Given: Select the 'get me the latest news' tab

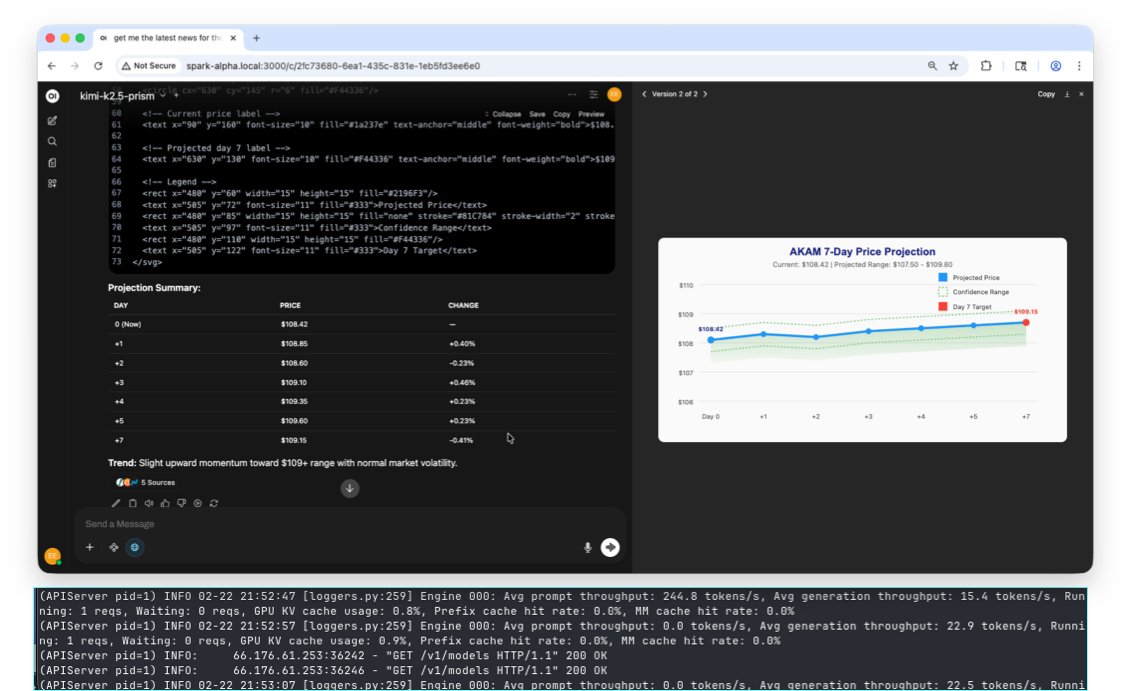Looking at the screenshot, I should [x=166, y=38].
